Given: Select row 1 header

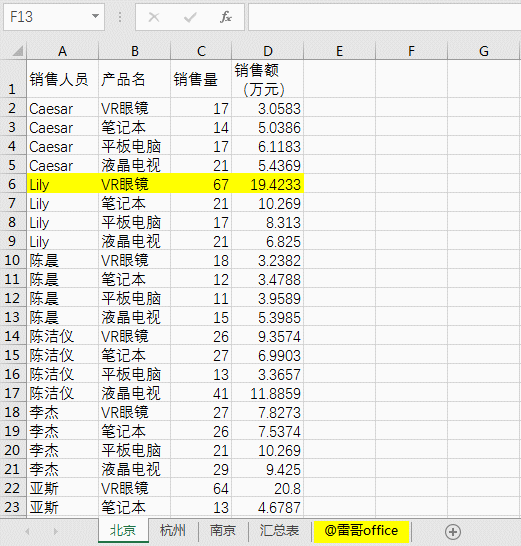Looking at the screenshot, I should (13, 79).
